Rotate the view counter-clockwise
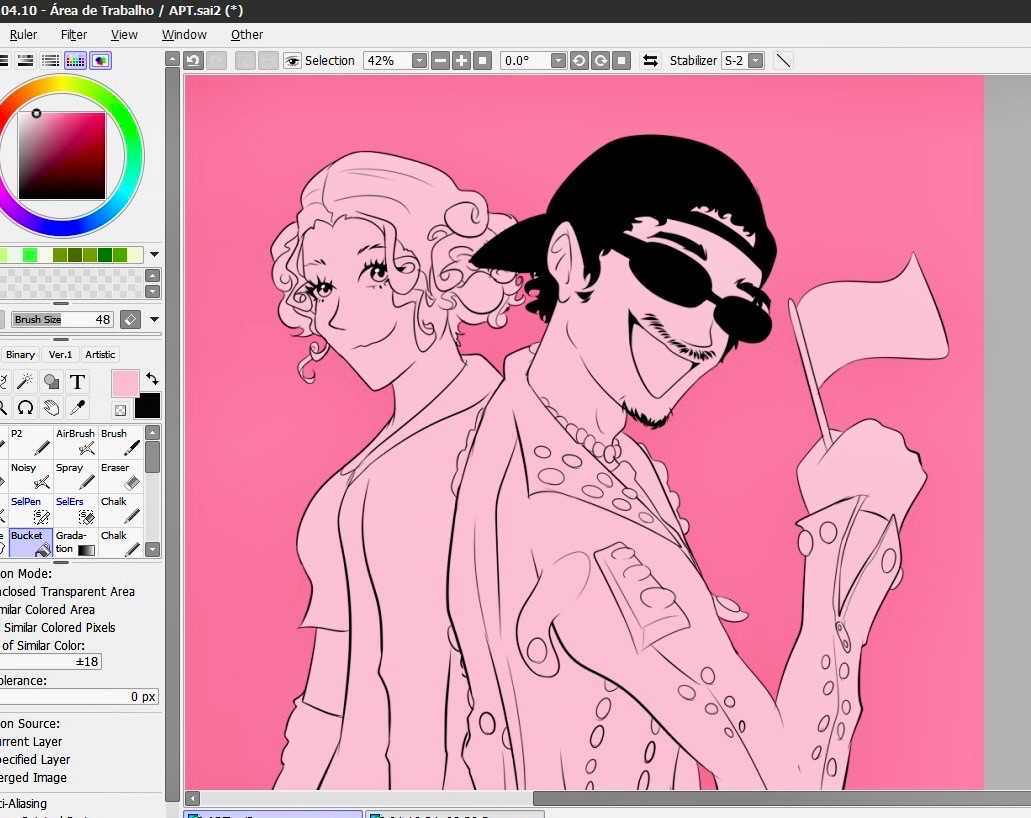 [x=579, y=60]
